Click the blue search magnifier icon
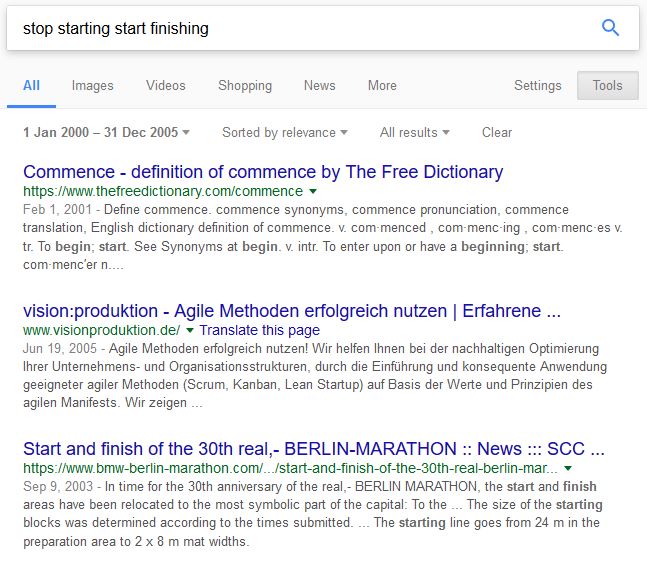647x568 pixels. coord(610,28)
